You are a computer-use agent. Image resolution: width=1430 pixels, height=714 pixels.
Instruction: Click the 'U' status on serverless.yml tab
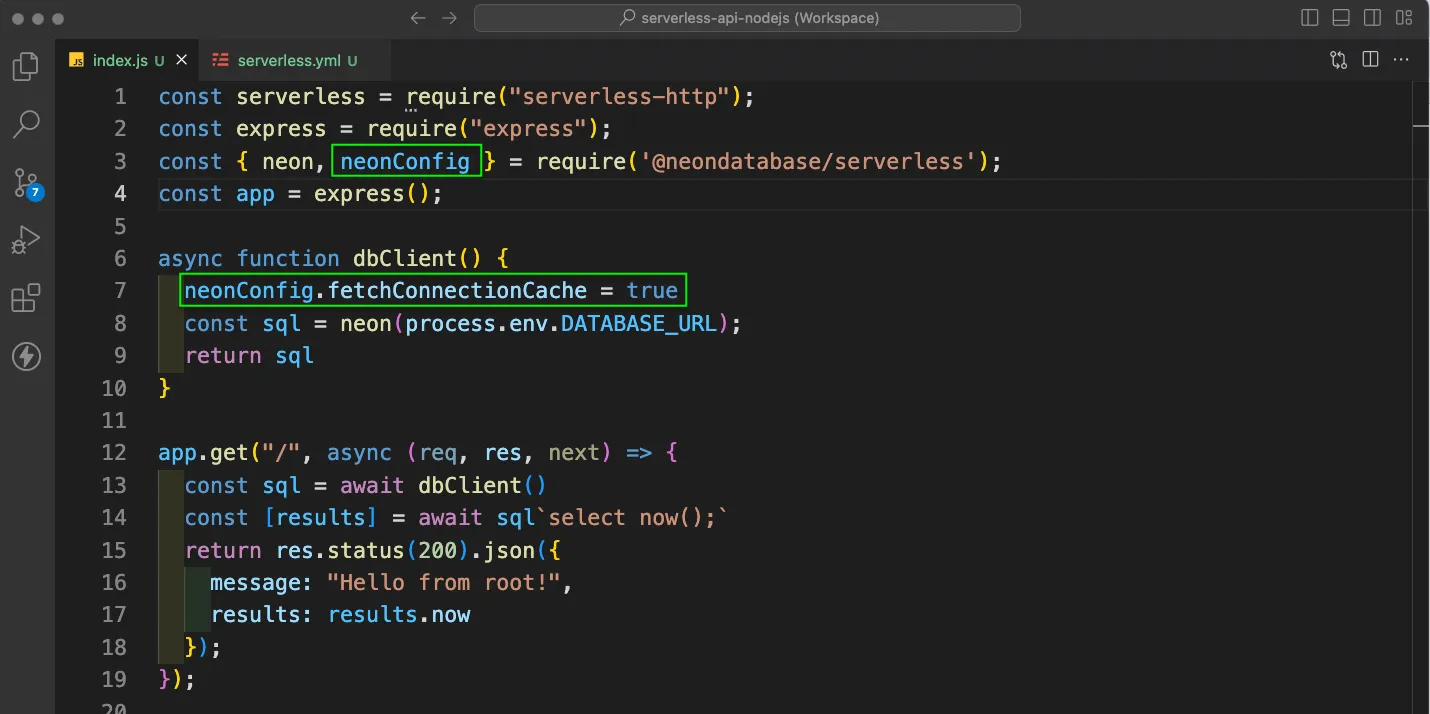tap(352, 61)
